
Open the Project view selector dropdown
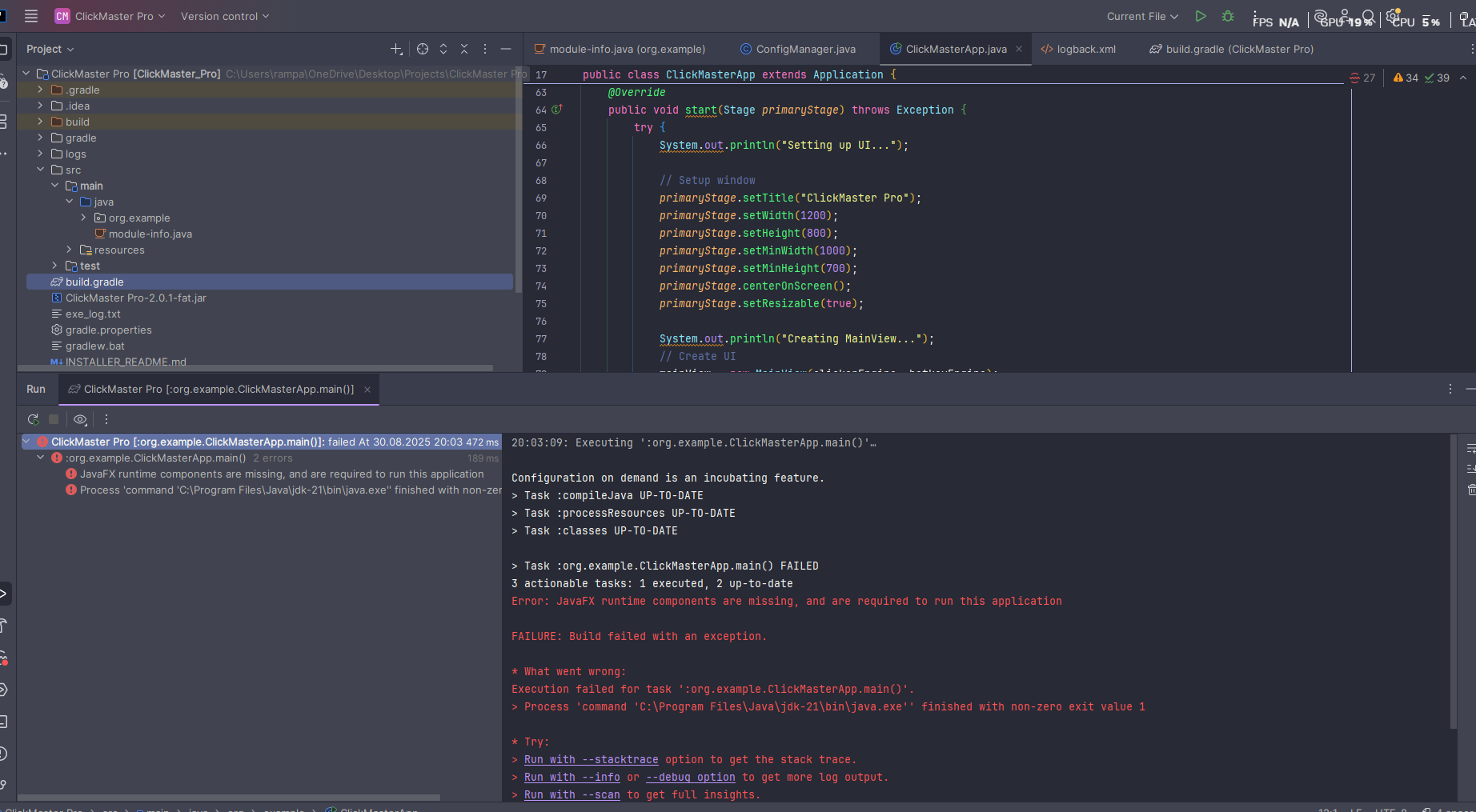click(x=50, y=49)
